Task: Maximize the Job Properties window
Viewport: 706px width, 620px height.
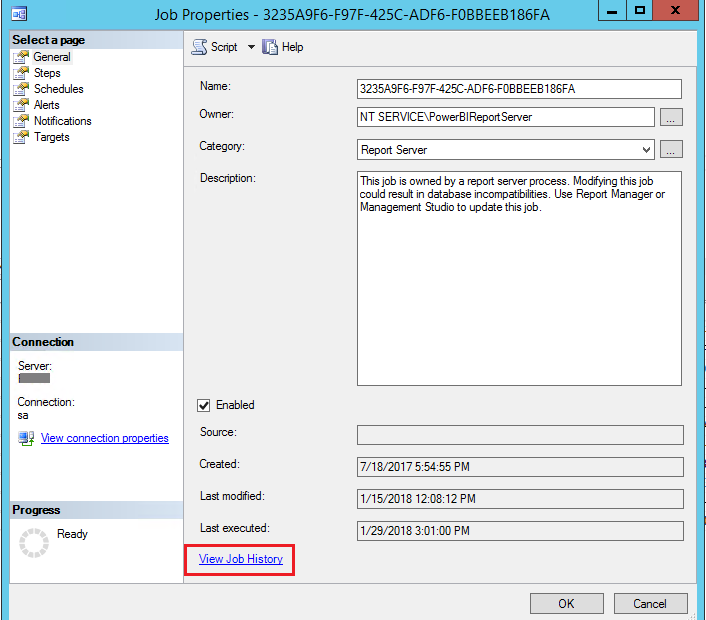Action: click(x=640, y=10)
